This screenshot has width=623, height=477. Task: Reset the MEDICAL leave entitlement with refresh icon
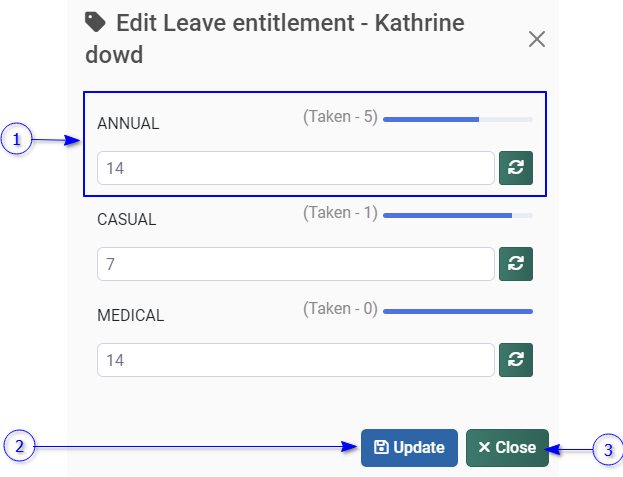(516, 360)
